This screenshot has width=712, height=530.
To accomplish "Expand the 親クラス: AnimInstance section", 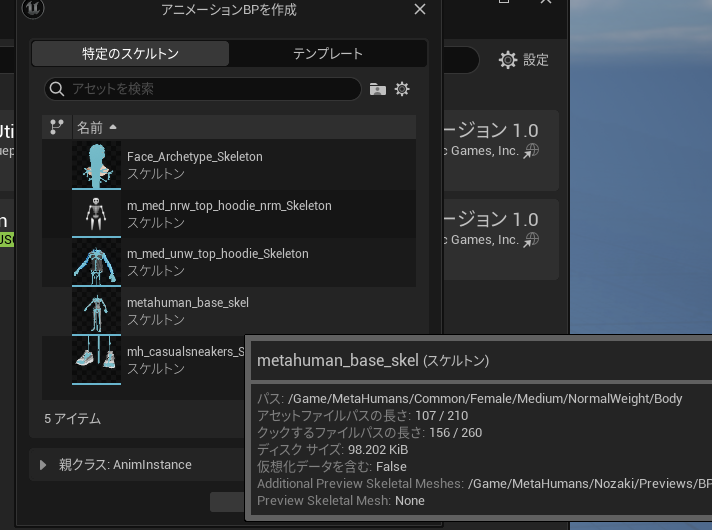I will pos(43,465).
